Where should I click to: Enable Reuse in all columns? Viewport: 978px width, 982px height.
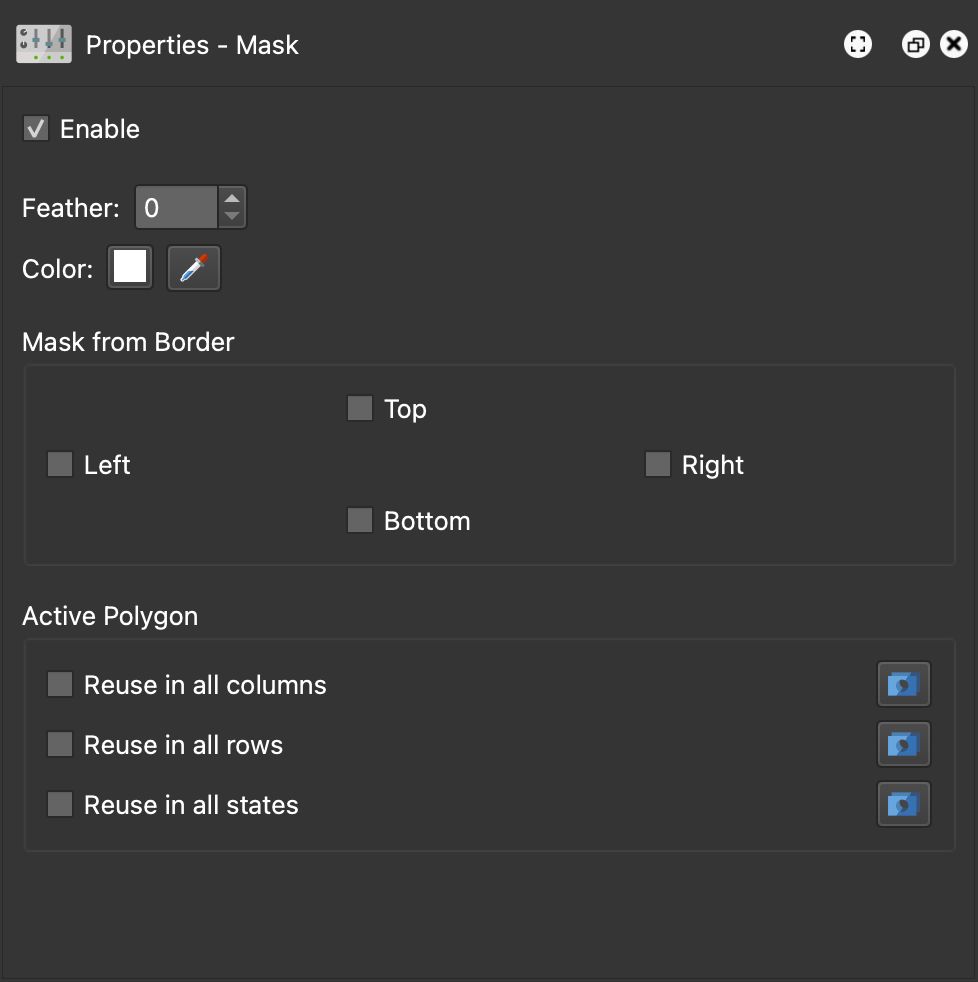(60, 685)
